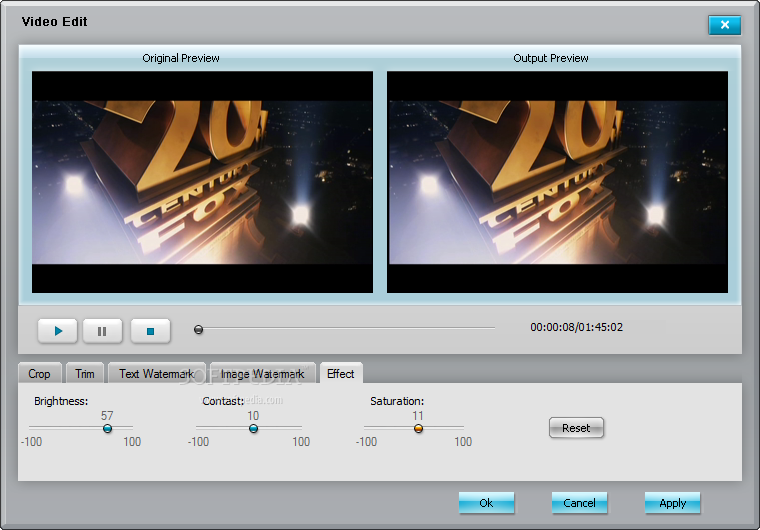Apply the effect settings

coord(672,503)
